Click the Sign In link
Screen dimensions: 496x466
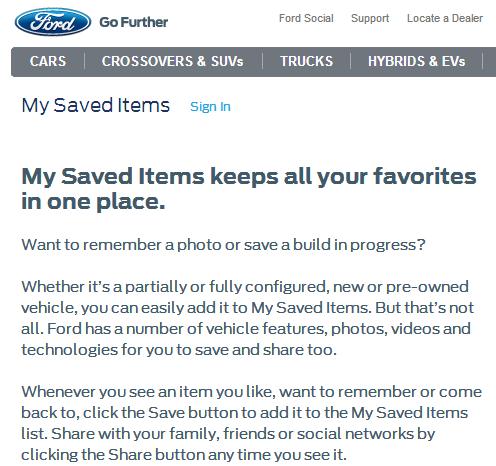click(210, 107)
